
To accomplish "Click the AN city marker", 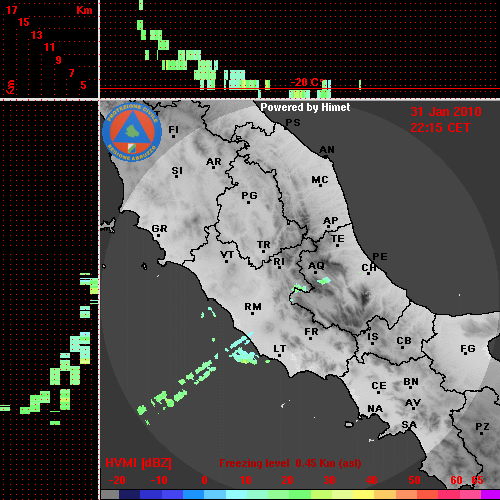I will (326, 156).
